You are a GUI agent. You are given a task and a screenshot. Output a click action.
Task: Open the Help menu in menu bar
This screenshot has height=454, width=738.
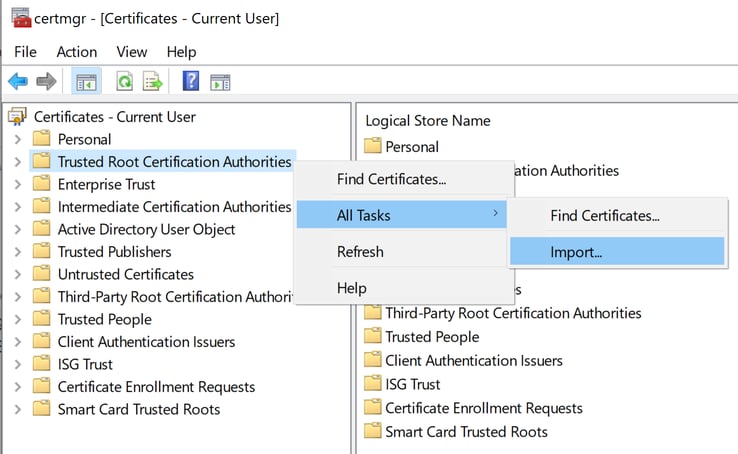click(181, 52)
